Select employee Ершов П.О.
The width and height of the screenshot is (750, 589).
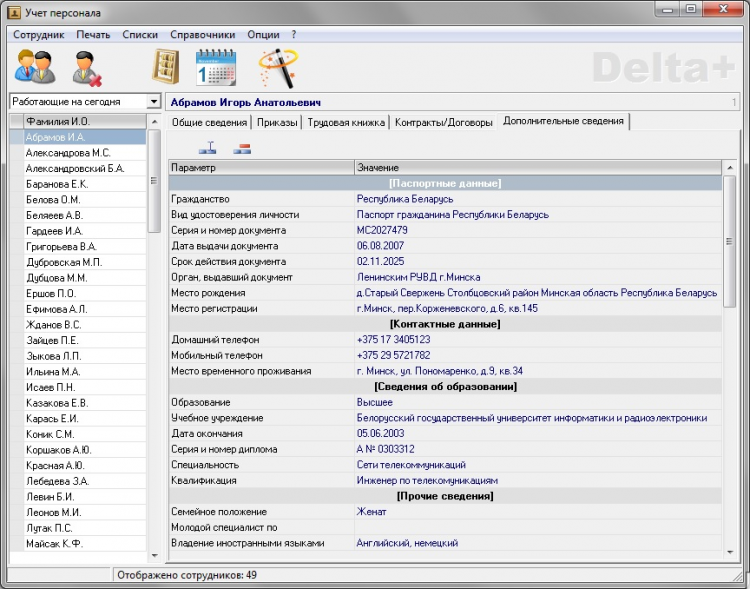(85, 293)
